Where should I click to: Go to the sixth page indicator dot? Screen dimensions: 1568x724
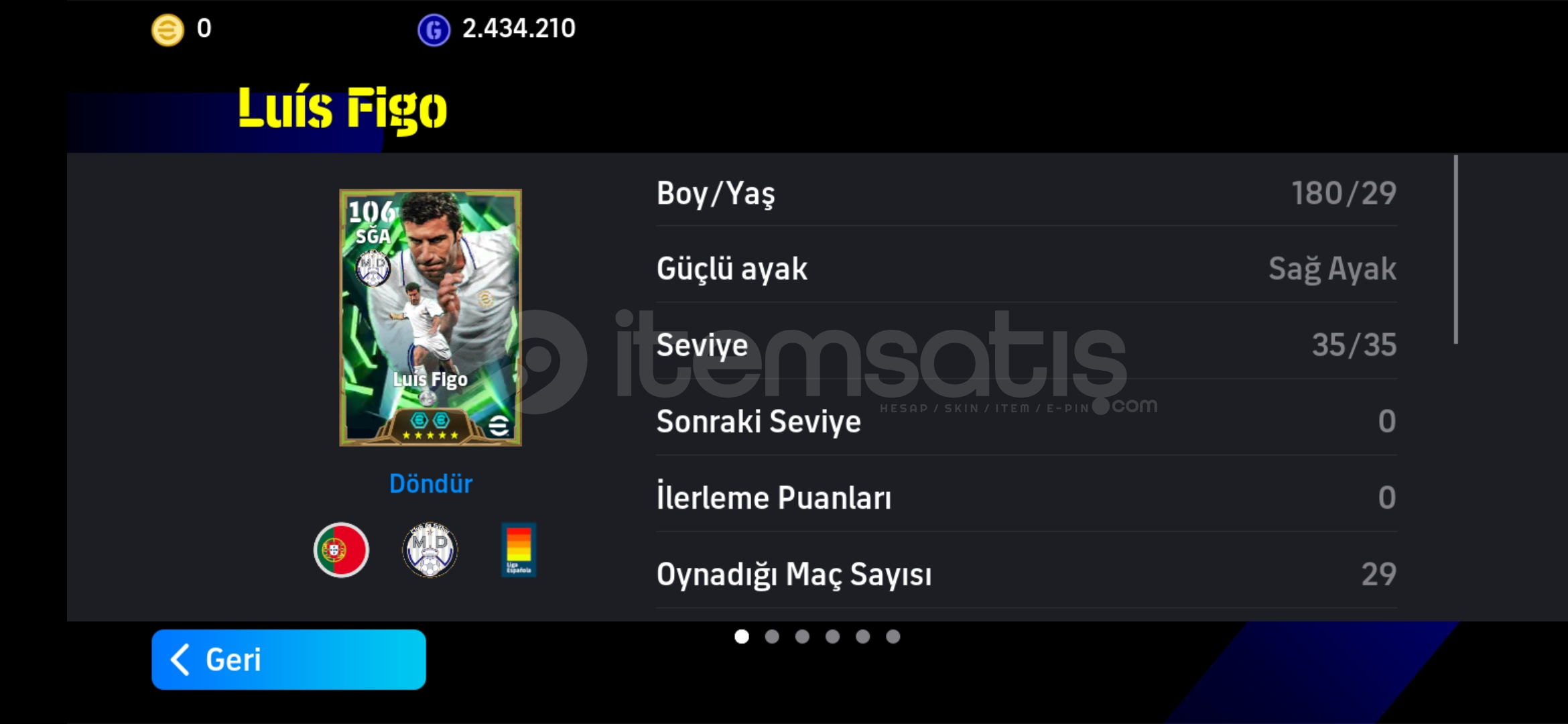[x=893, y=636]
